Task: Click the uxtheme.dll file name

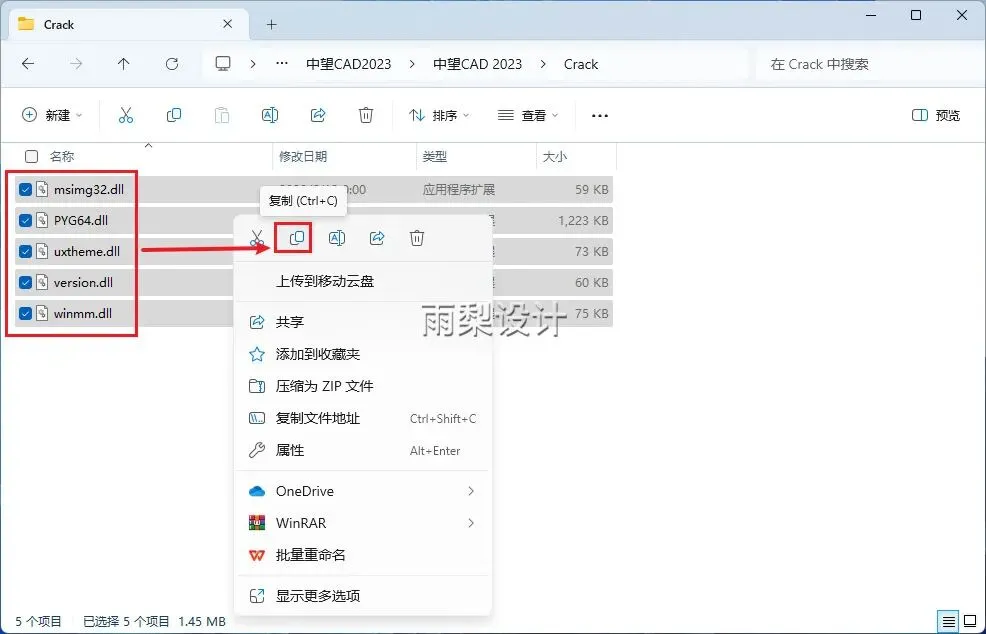Action: click(x=87, y=252)
